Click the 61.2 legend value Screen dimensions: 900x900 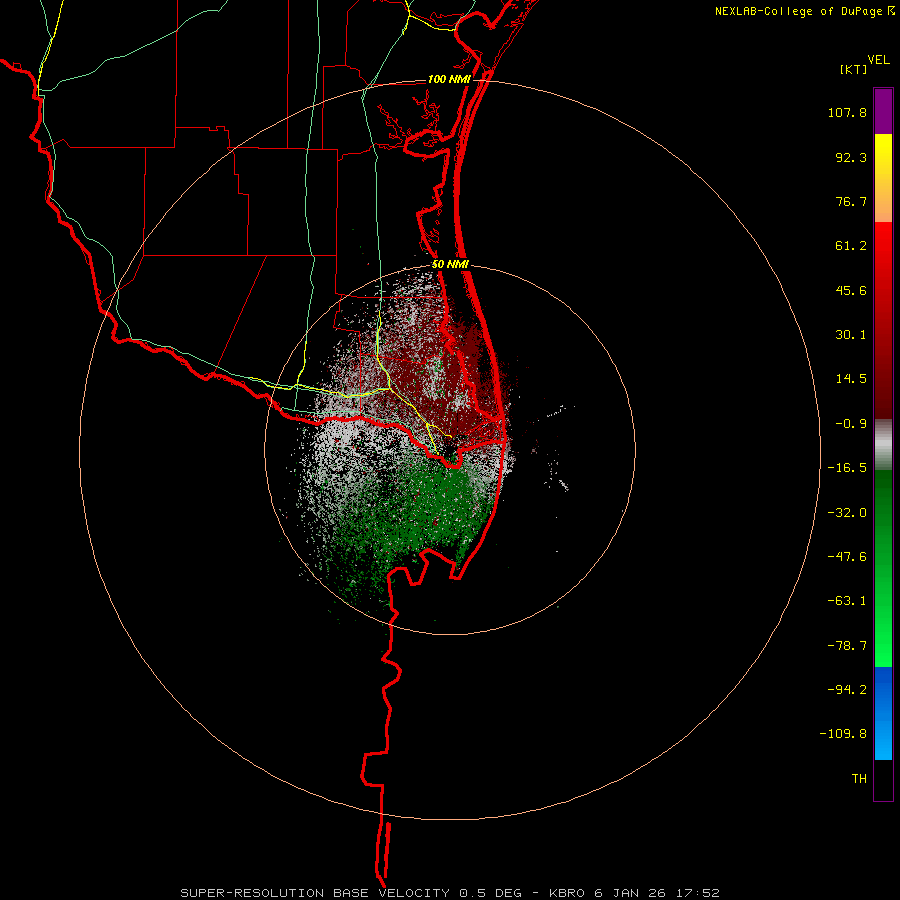(x=851, y=246)
